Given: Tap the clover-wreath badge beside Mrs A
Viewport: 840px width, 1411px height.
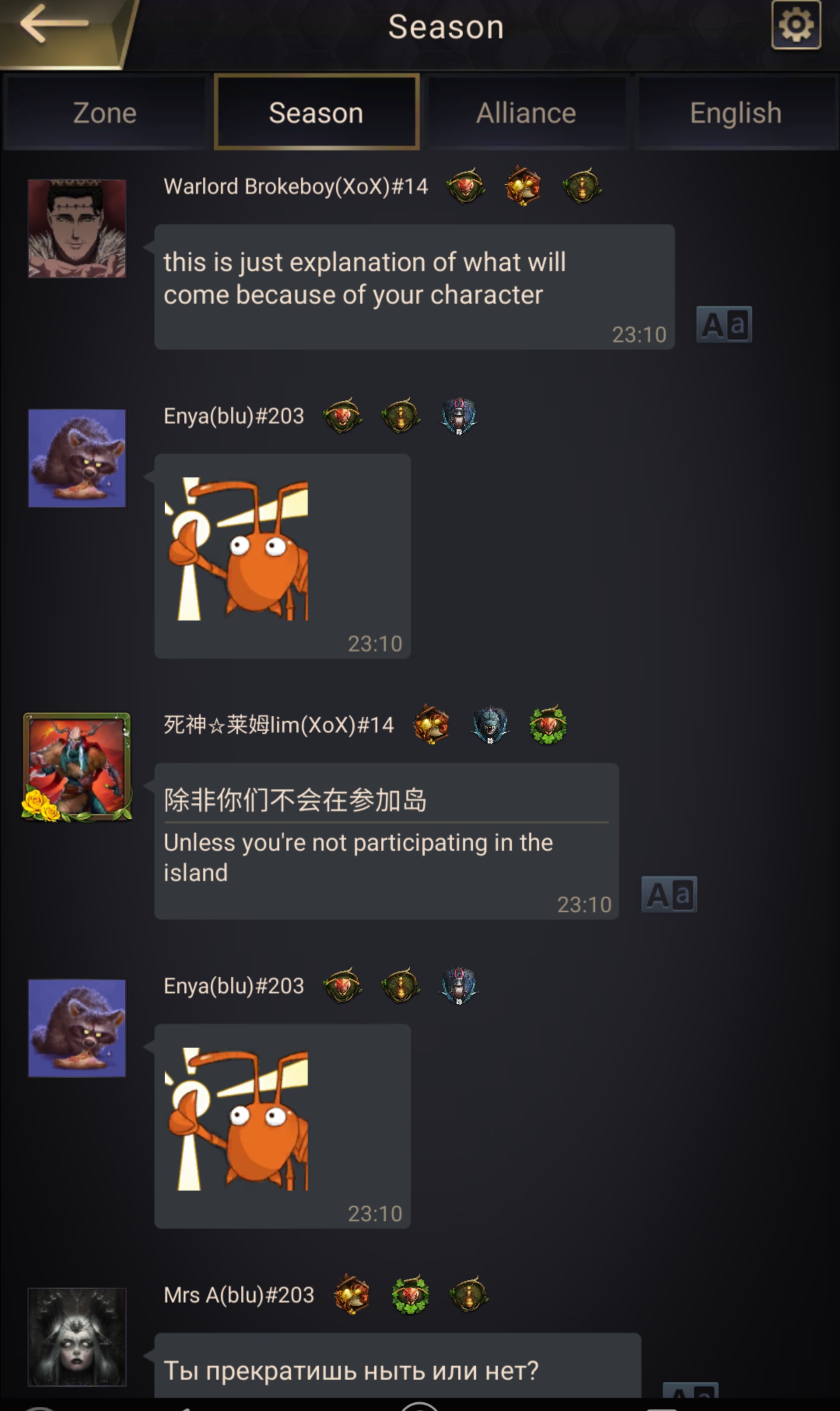Looking at the screenshot, I should coord(411,1294).
